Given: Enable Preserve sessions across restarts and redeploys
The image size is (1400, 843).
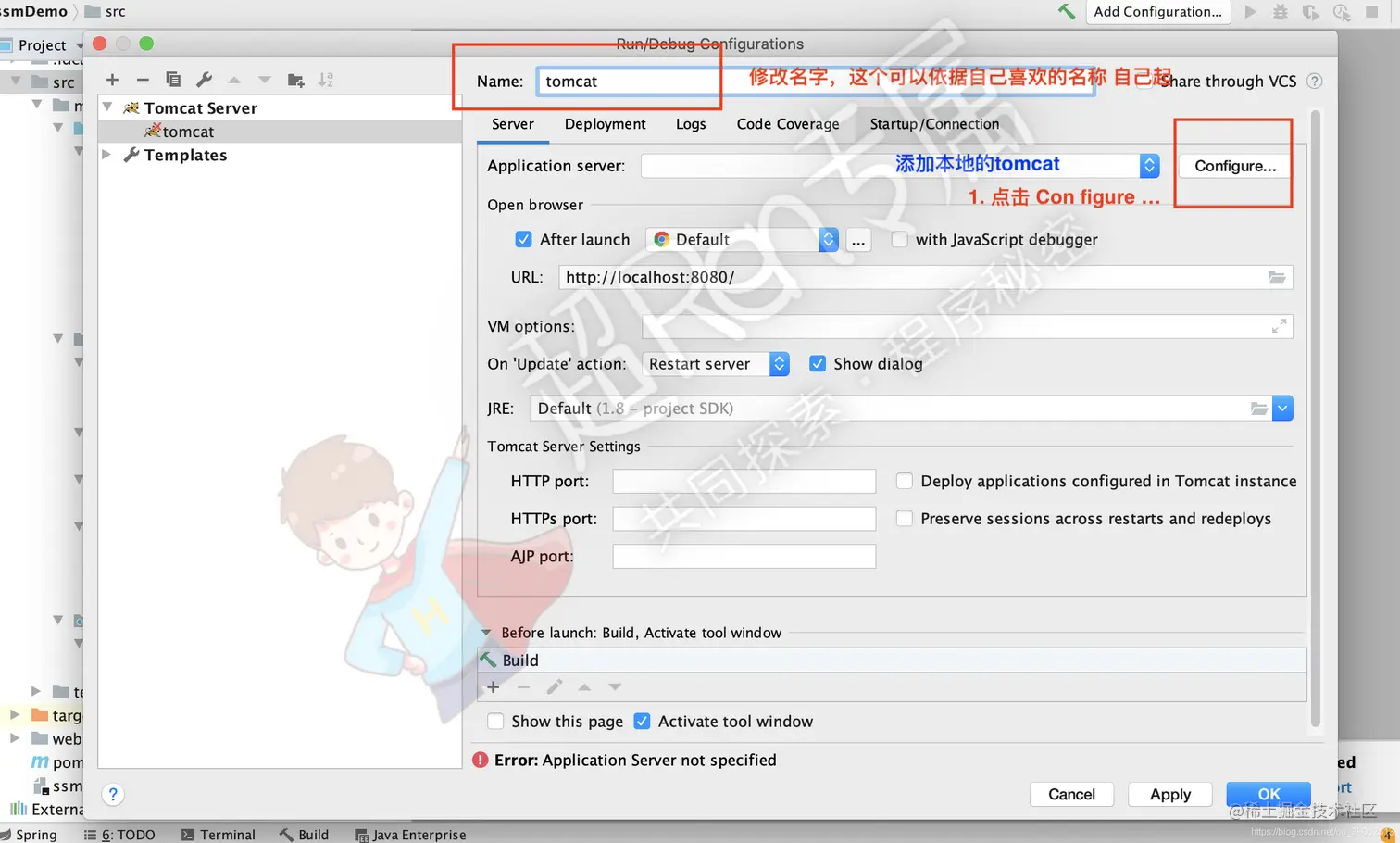Looking at the screenshot, I should tap(904, 518).
